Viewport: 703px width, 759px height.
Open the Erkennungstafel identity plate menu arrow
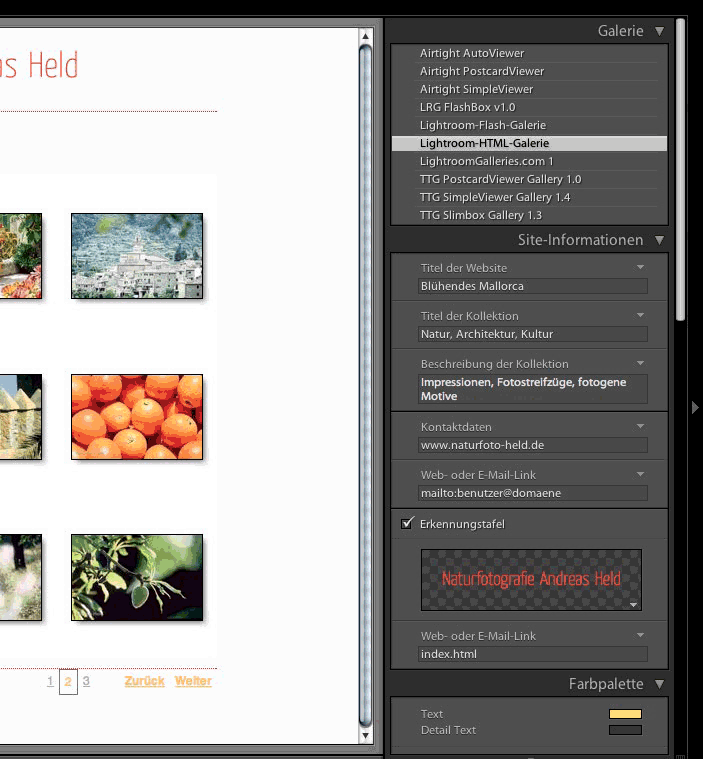[633, 605]
